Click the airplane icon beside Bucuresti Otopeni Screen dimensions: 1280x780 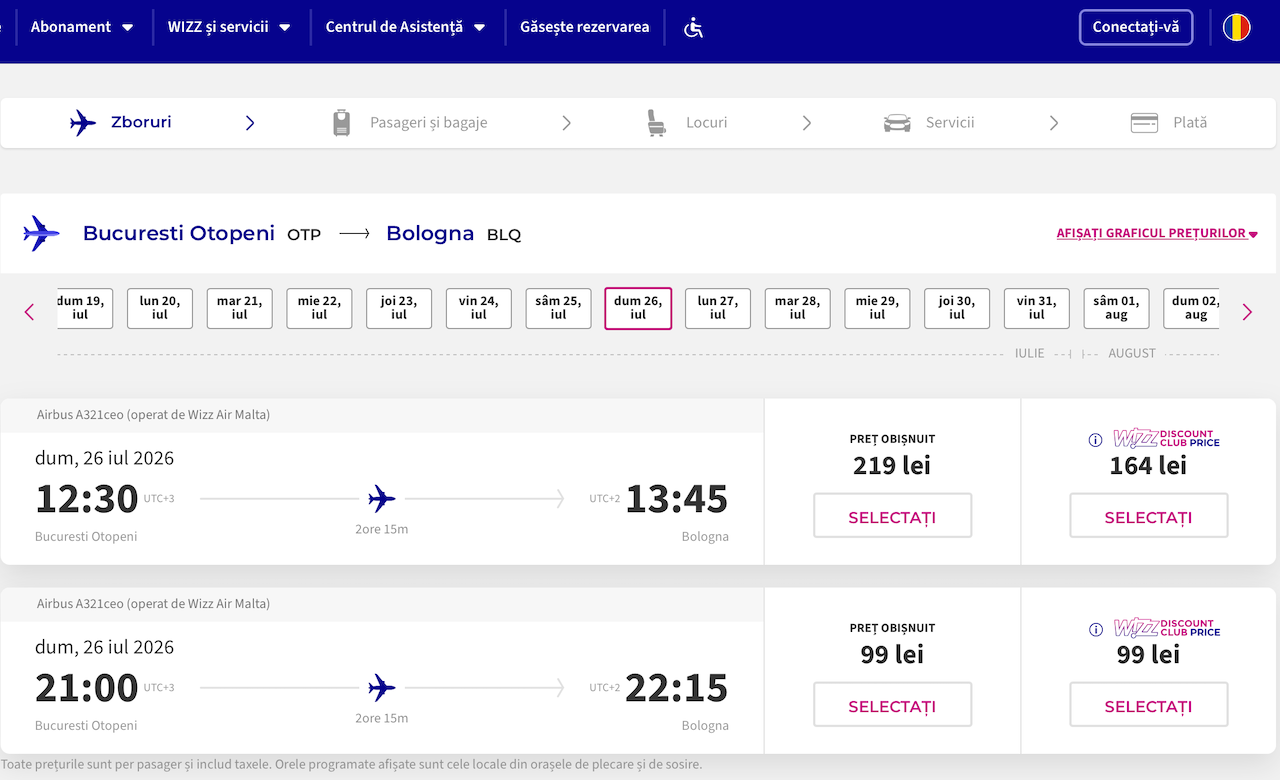pyautogui.click(x=42, y=233)
